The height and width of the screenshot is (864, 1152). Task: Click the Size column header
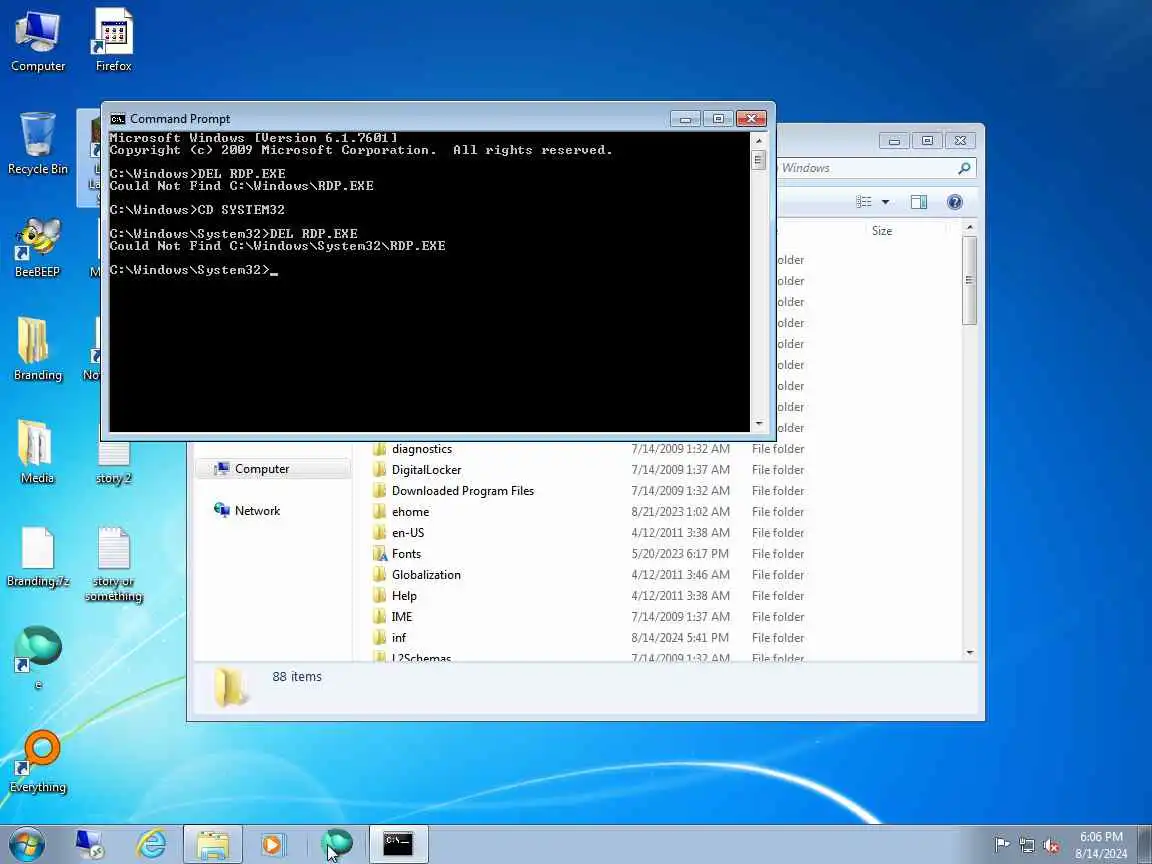pyautogui.click(x=882, y=231)
